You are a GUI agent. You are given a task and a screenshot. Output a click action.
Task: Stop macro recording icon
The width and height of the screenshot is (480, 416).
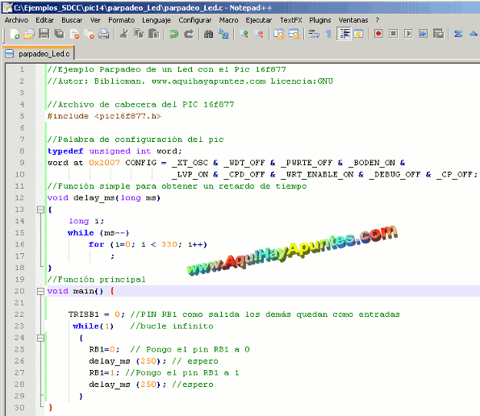tap(393, 34)
